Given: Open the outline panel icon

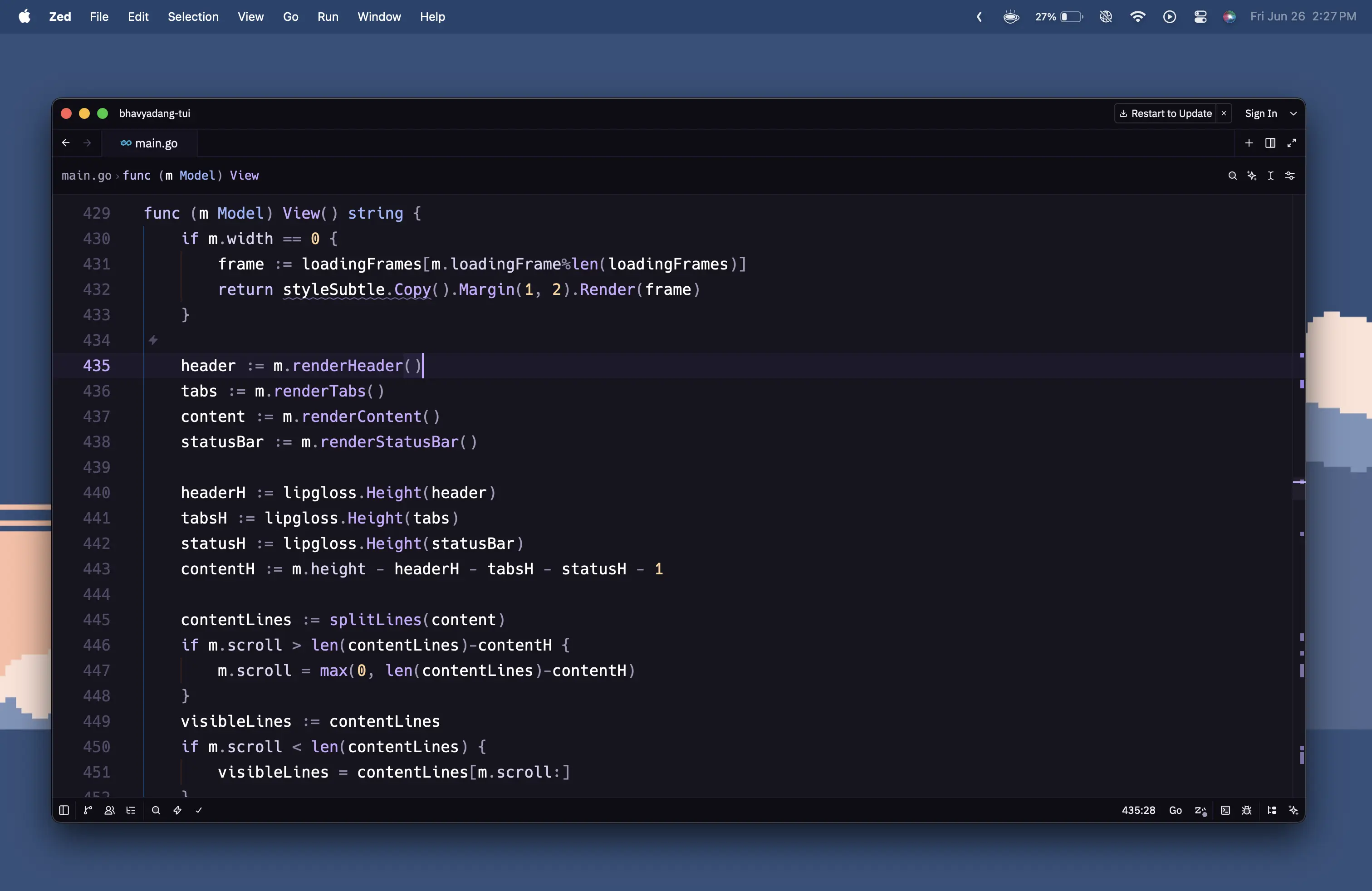Looking at the screenshot, I should pos(131,810).
